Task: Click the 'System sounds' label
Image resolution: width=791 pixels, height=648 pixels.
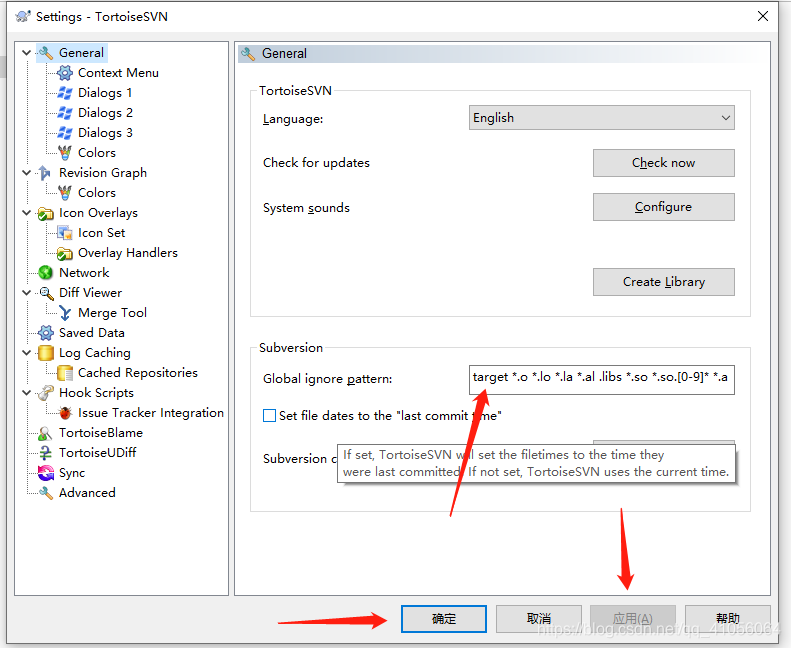Action: tap(306, 208)
